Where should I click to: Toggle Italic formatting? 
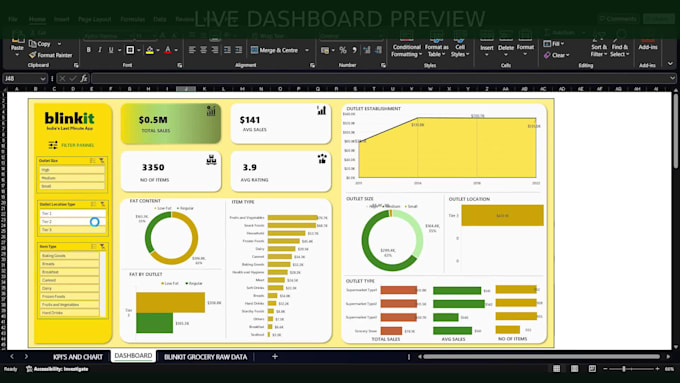[x=100, y=50]
